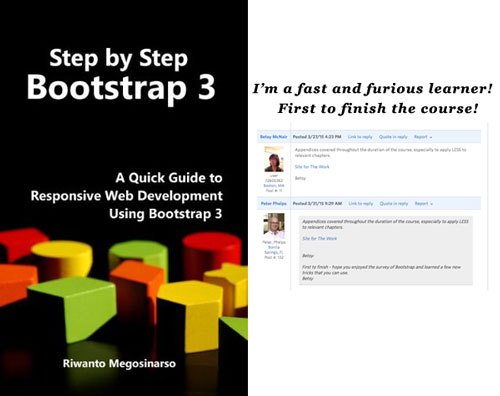This screenshot has width=500, height=396.
Task: Click Peter Phelps's avatar photo
Action: tap(274, 226)
